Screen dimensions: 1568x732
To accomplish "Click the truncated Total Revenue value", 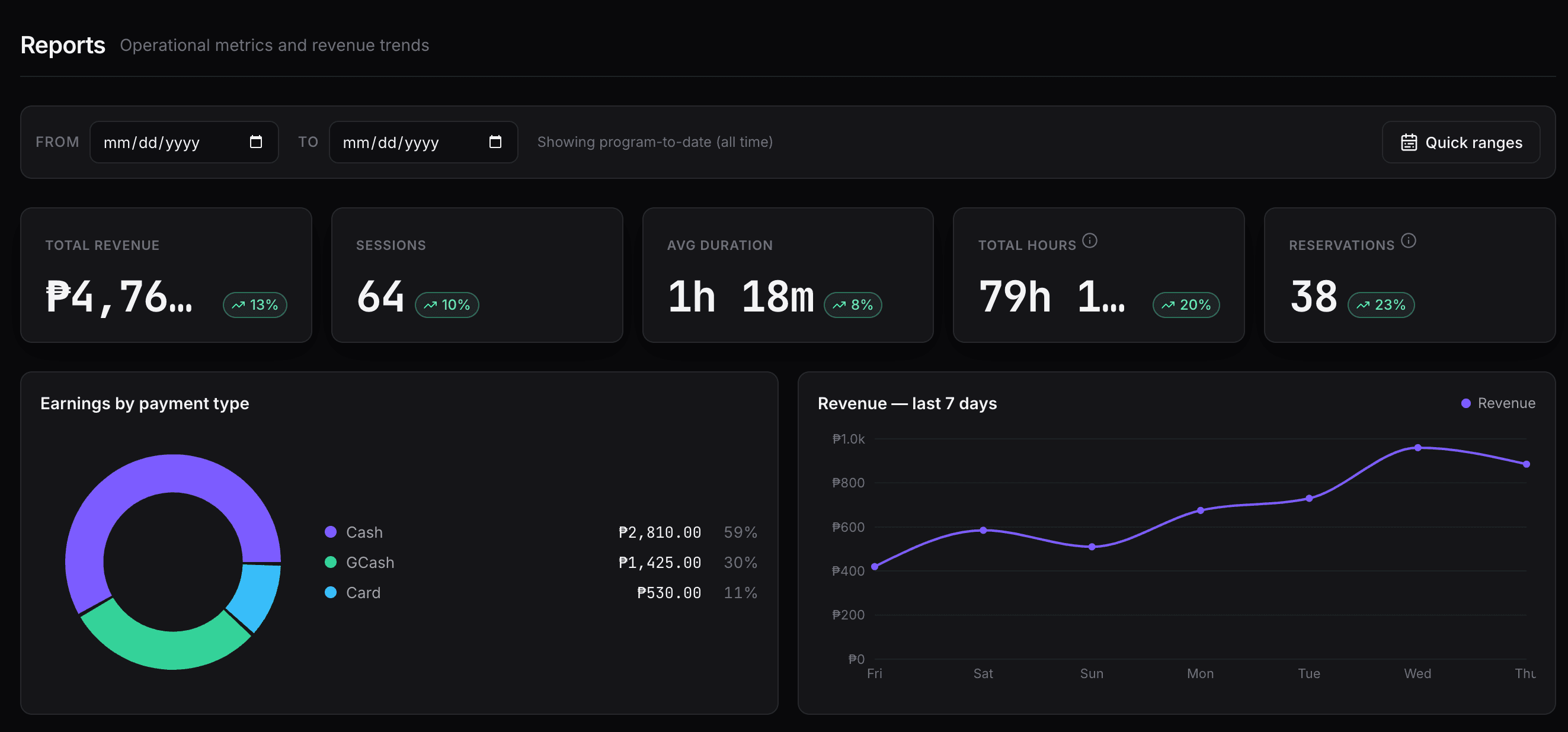I will coord(119,297).
